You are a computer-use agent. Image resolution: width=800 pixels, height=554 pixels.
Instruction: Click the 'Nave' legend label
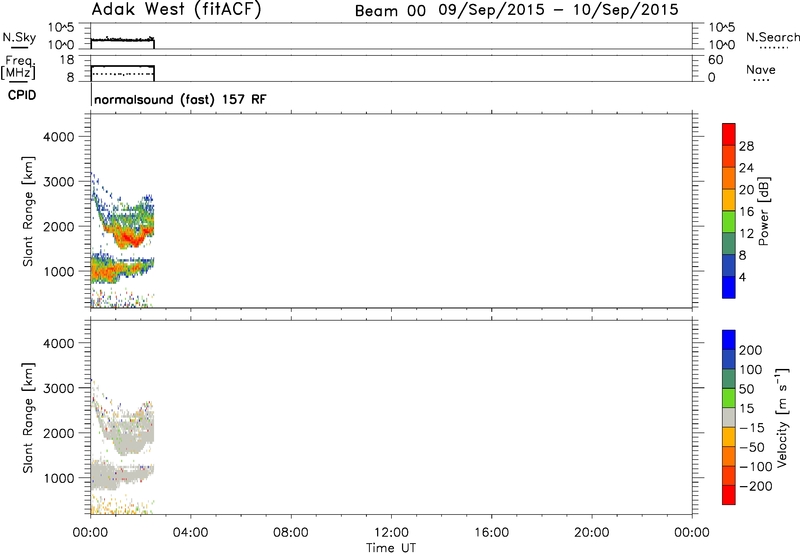pyautogui.click(x=761, y=69)
